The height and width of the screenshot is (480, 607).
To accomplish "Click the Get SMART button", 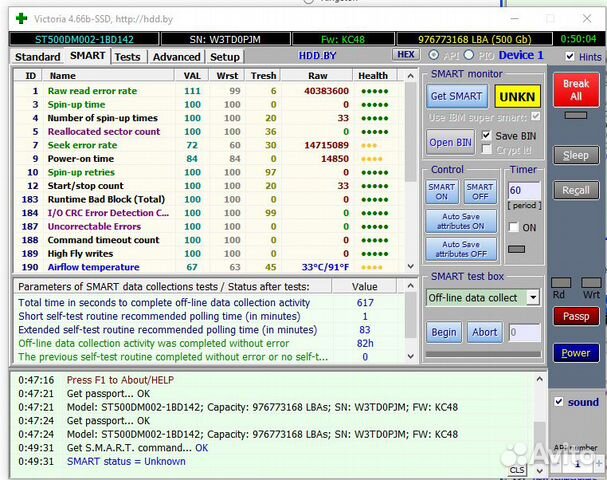I will pos(456,96).
